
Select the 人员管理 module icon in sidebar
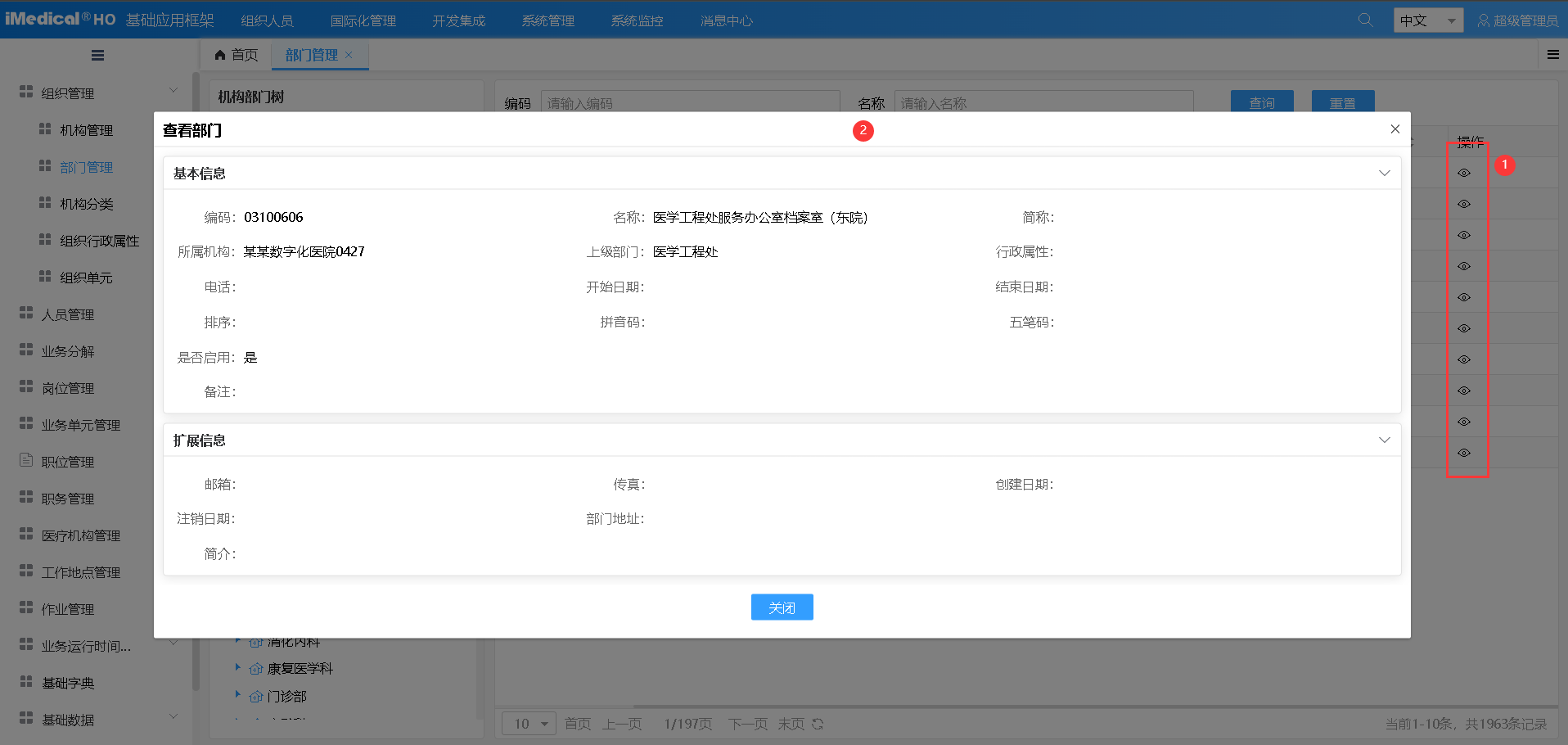[x=25, y=314]
